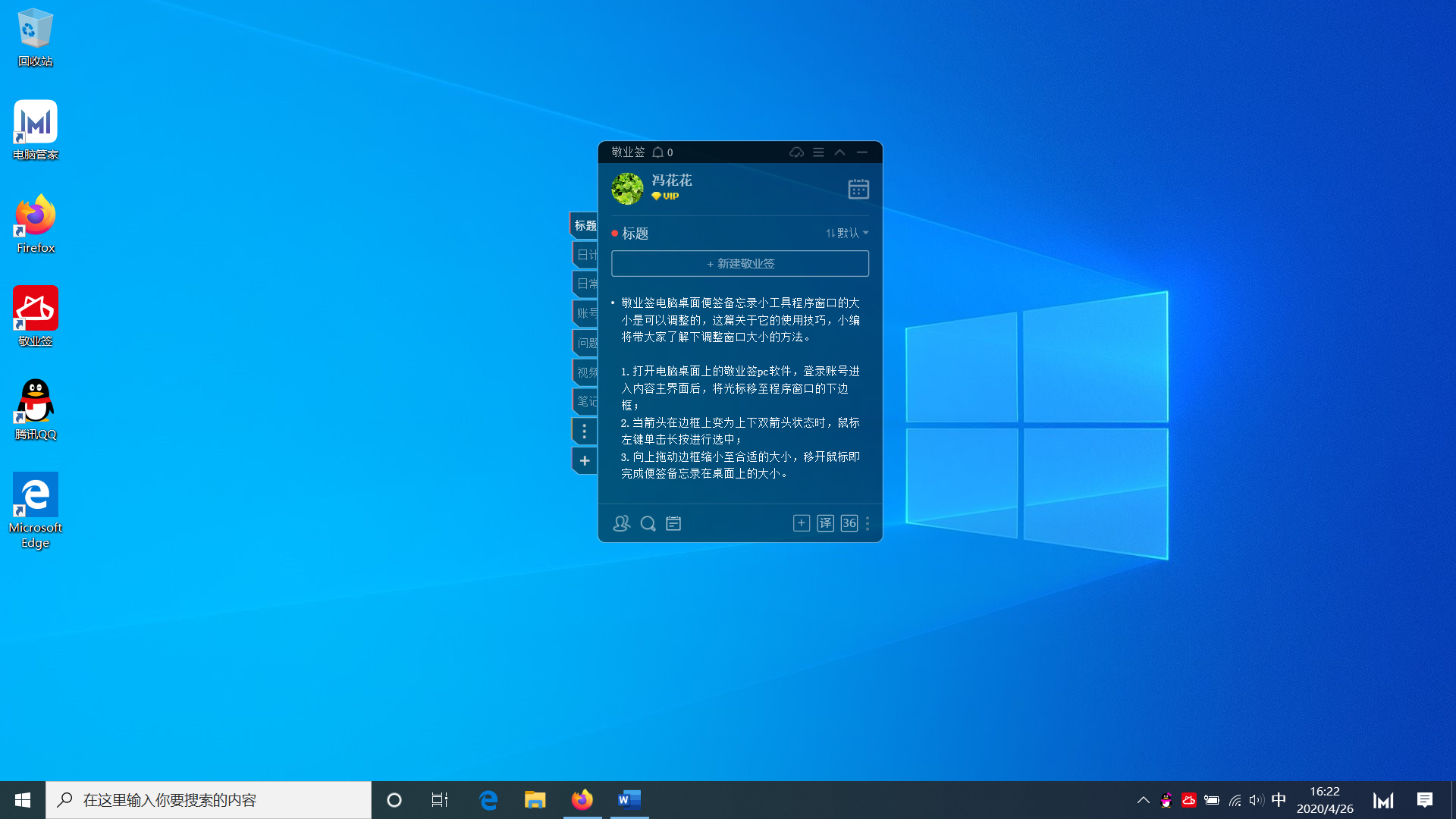Open the timeline list icon at bottom

tap(673, 523)
